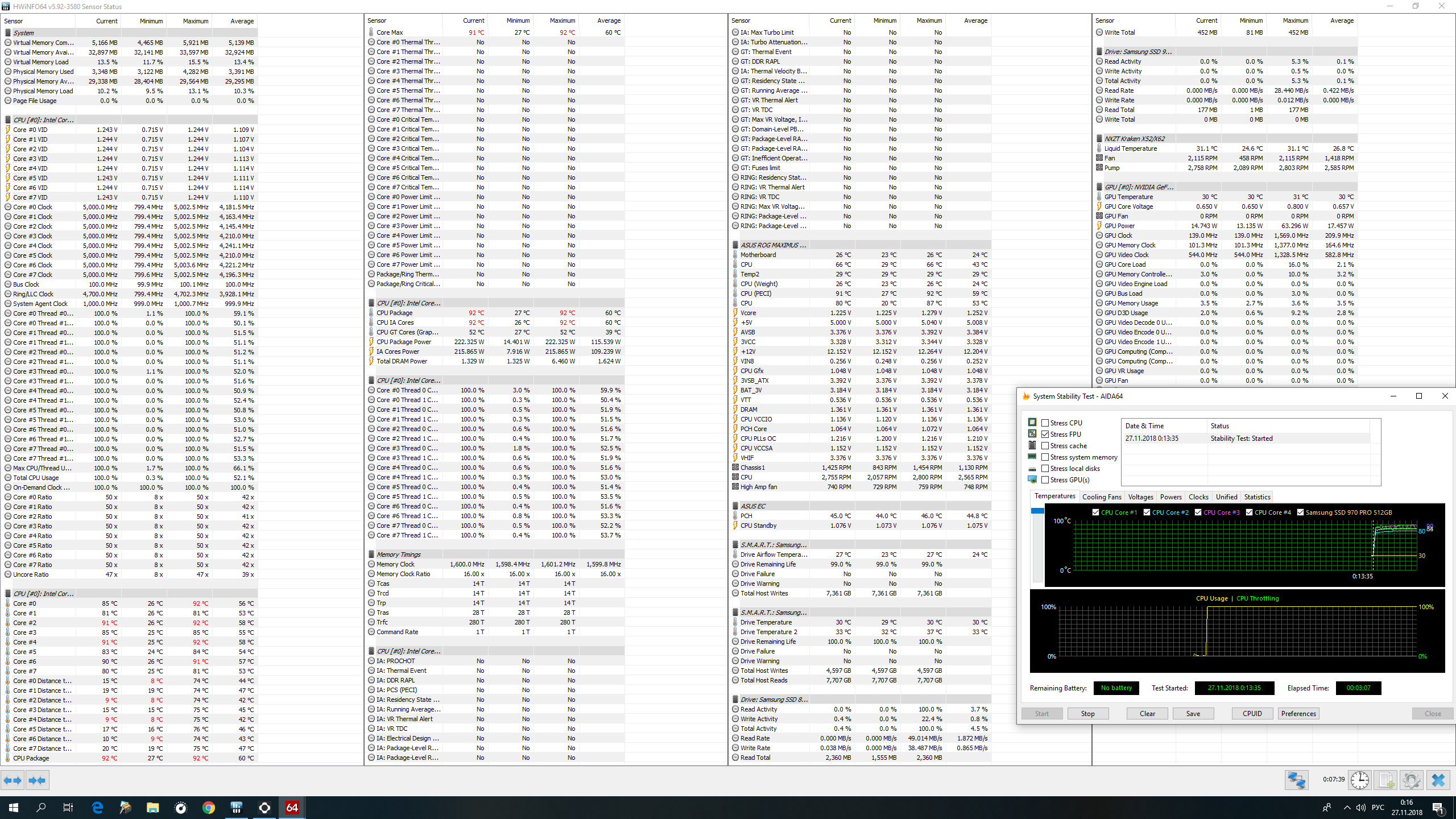Screen dimensions: 1456x819
Task: Collapse the NZXT Kraken X52/X62 sensor group
Action: tap(1134, 139)
